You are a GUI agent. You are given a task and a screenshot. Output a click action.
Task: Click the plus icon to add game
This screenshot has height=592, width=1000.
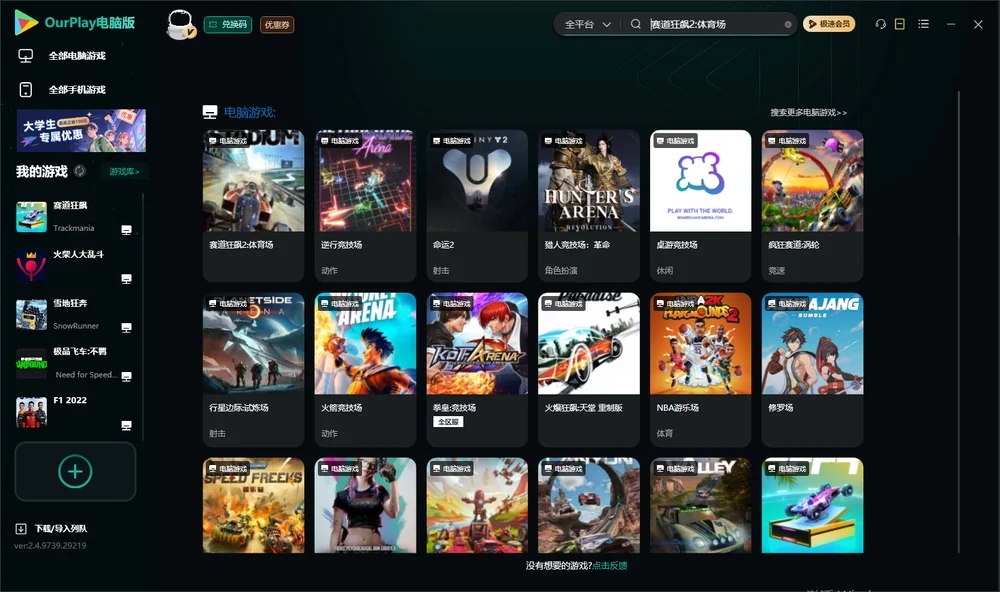pos(75,471)
